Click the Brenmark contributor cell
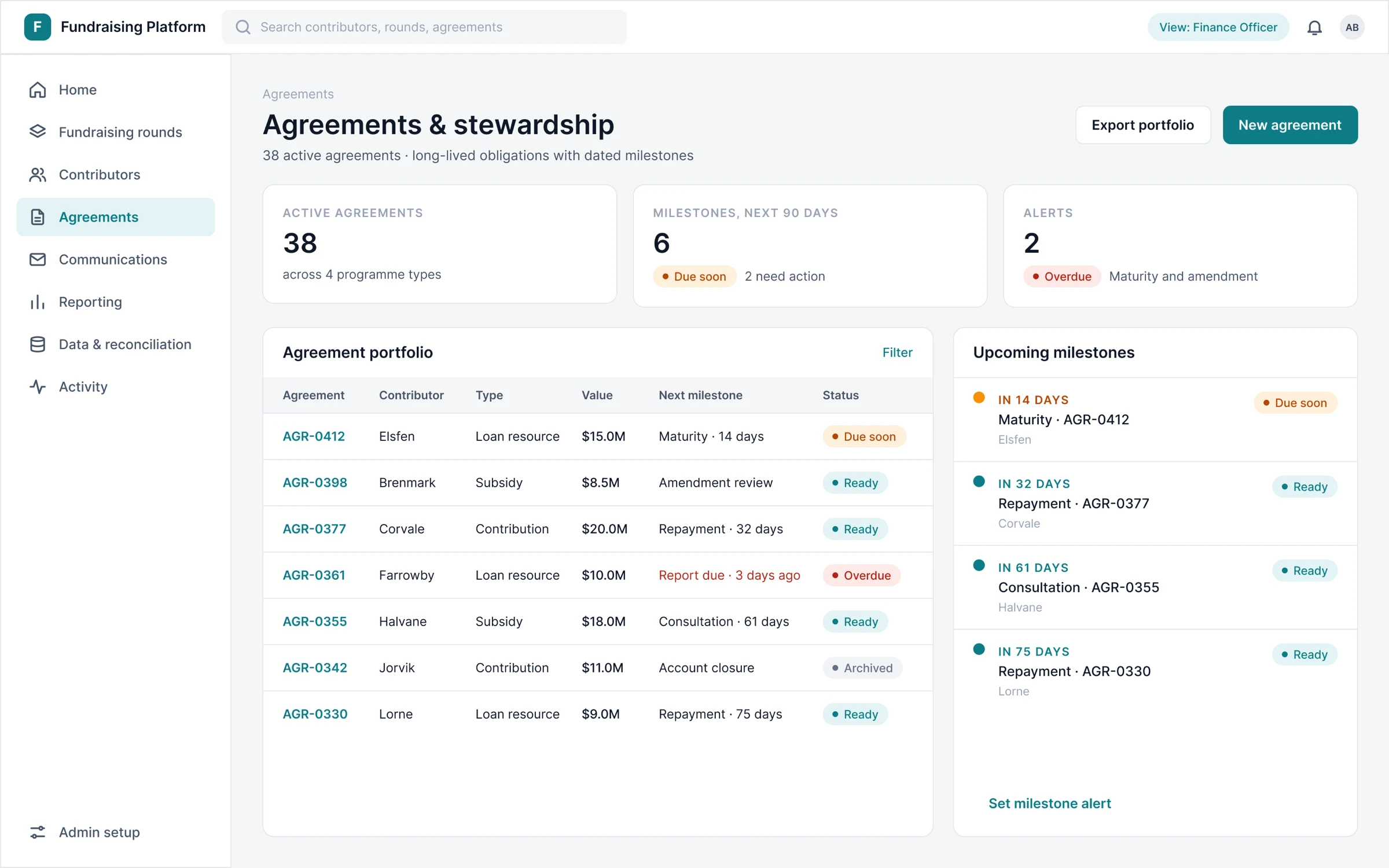This screenshot has width=1389, height=868. tap(407, 483)
